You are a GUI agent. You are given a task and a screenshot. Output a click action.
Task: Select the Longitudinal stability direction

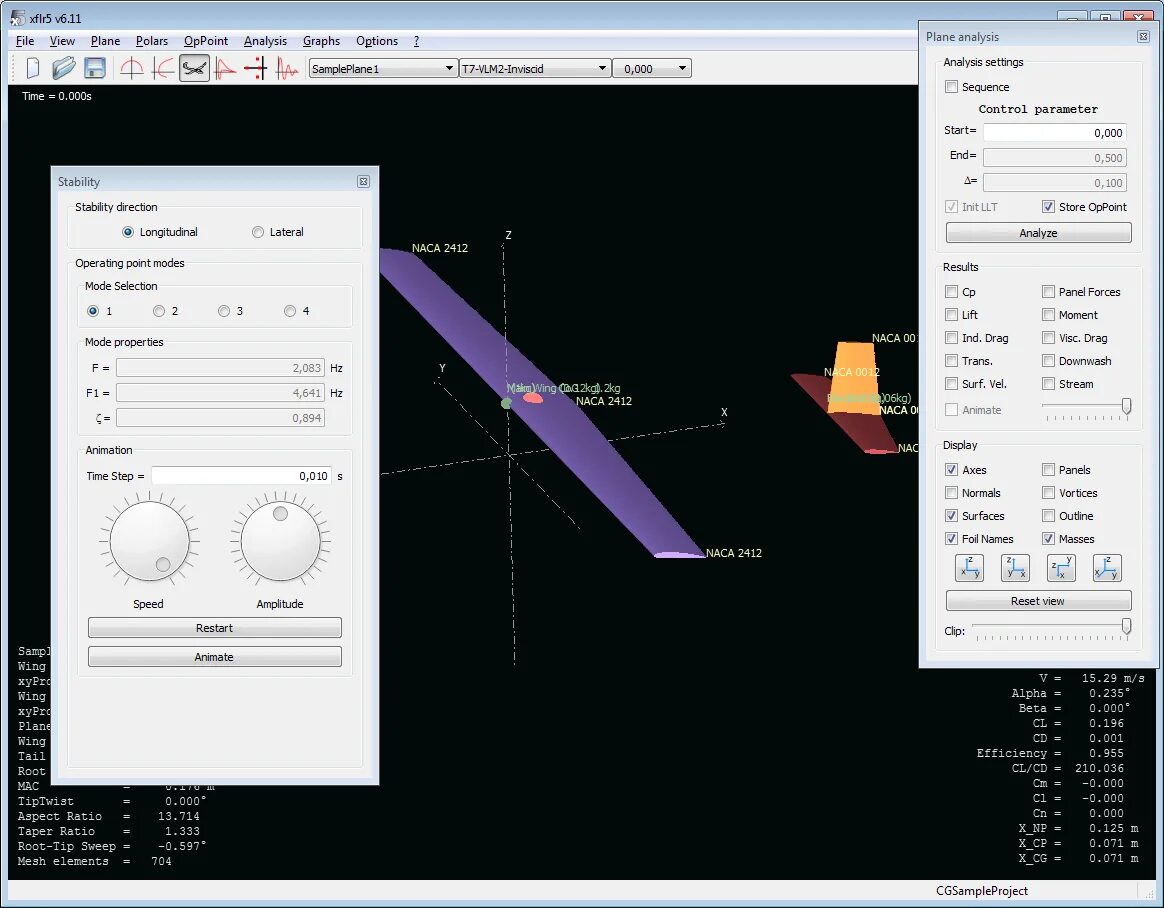coord(160,232)
